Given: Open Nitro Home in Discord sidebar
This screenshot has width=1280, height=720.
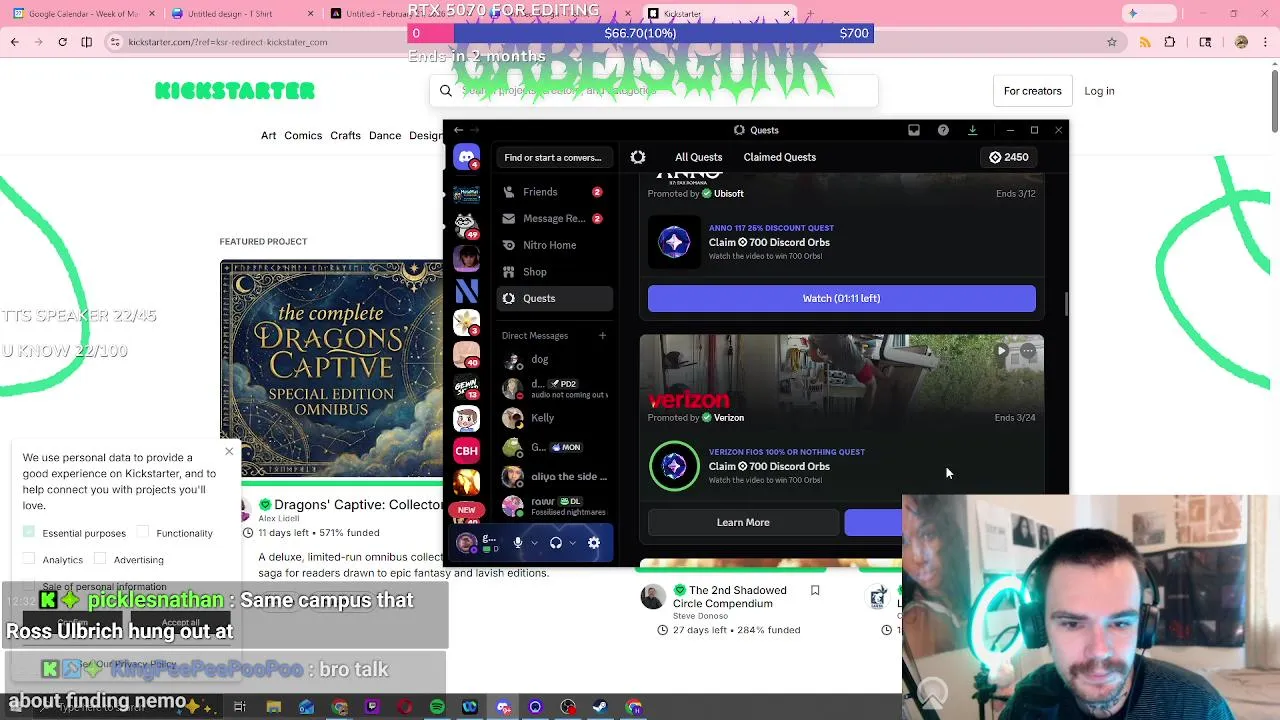Looking at the screenshot, I should (x=555, y=245).
